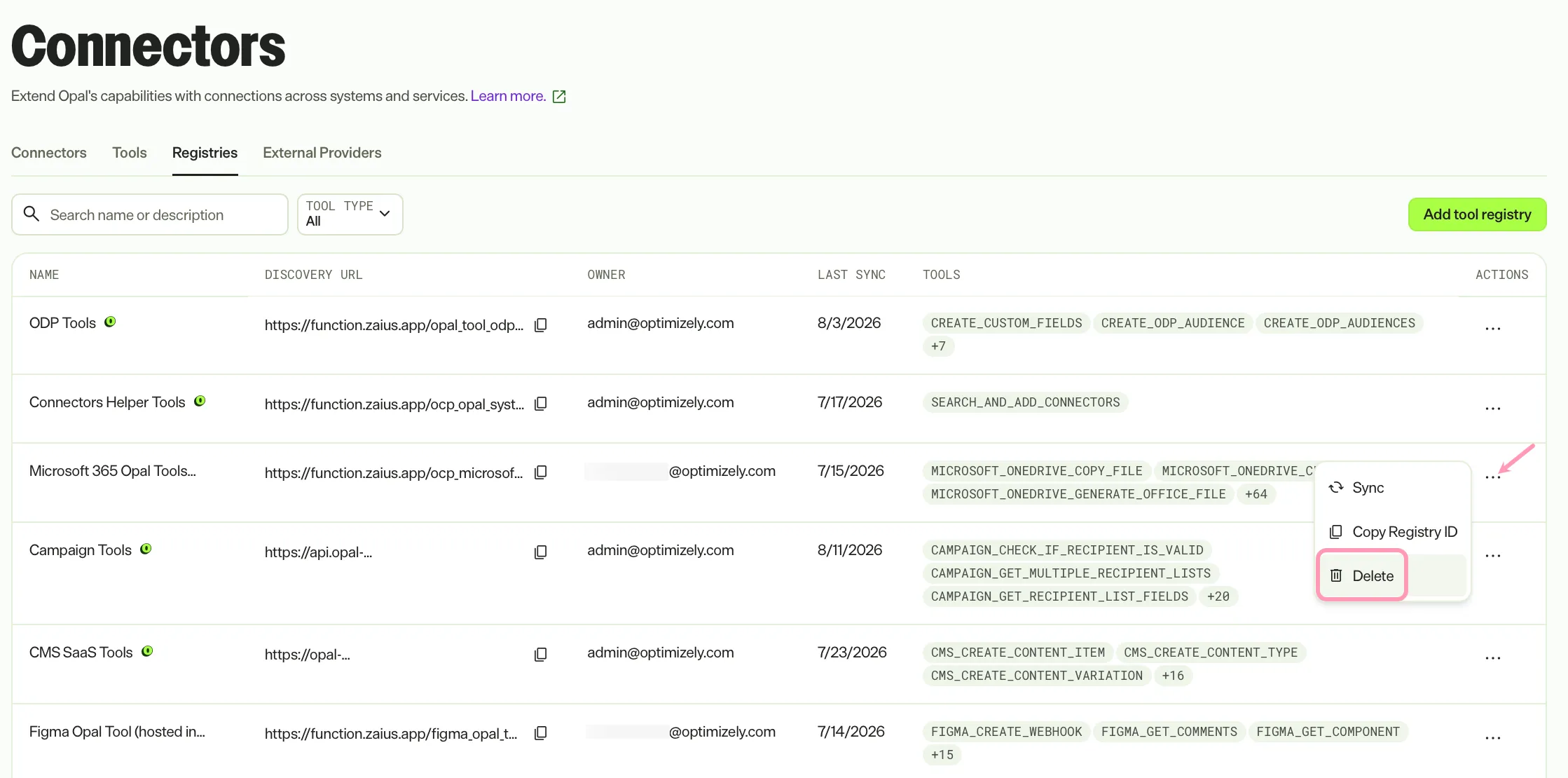Expand the +7 more tools in ODP Tools
This screenshot has height=778, width=1568.
(938, 346)
